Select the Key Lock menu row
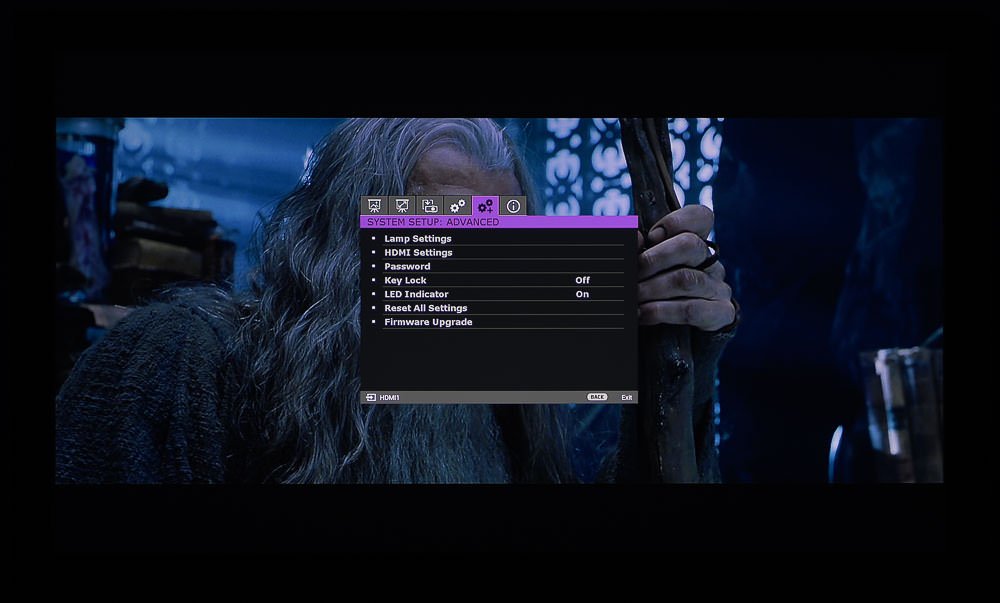This screenshot has width=1000, height=603. pyautogui.click(x=497, y=280)
